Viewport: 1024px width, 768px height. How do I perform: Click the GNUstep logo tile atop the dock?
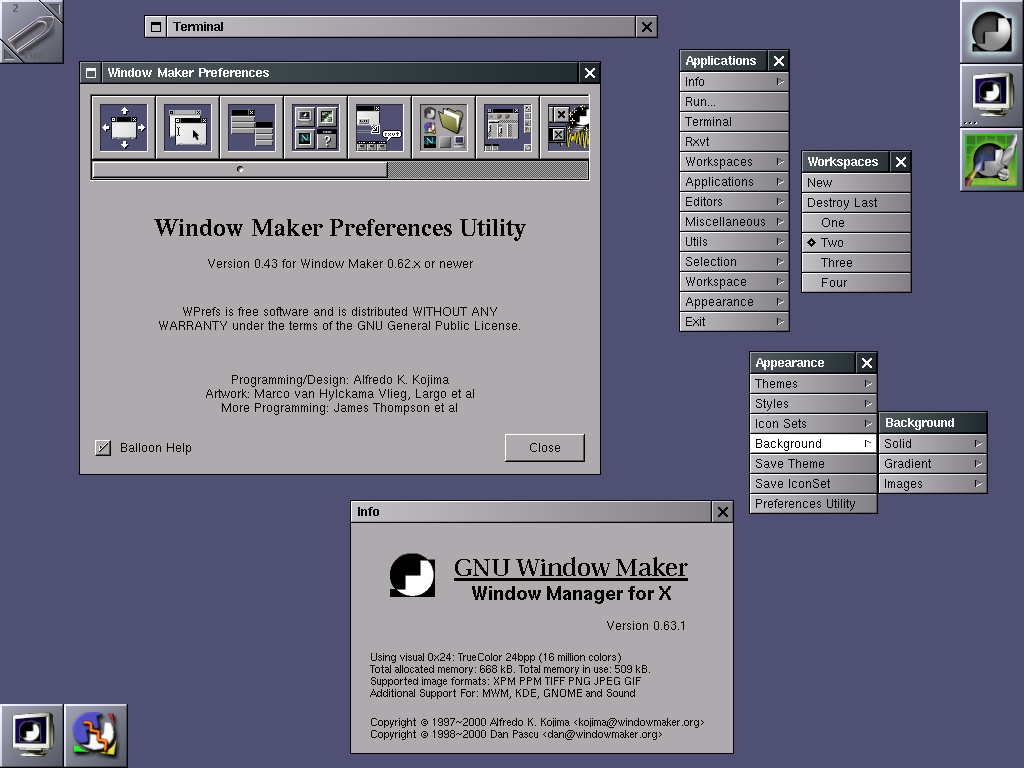click(991, 31)
